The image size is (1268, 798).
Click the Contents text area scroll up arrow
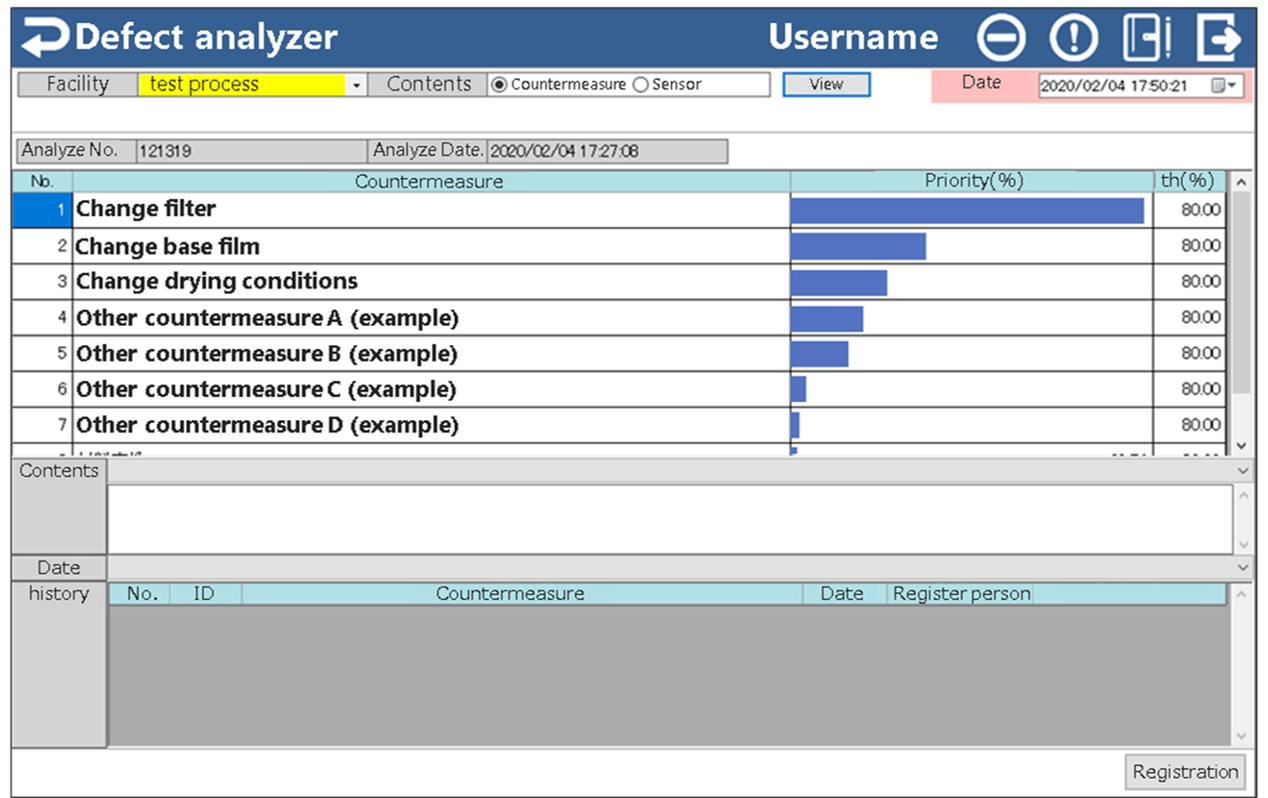1243,495
